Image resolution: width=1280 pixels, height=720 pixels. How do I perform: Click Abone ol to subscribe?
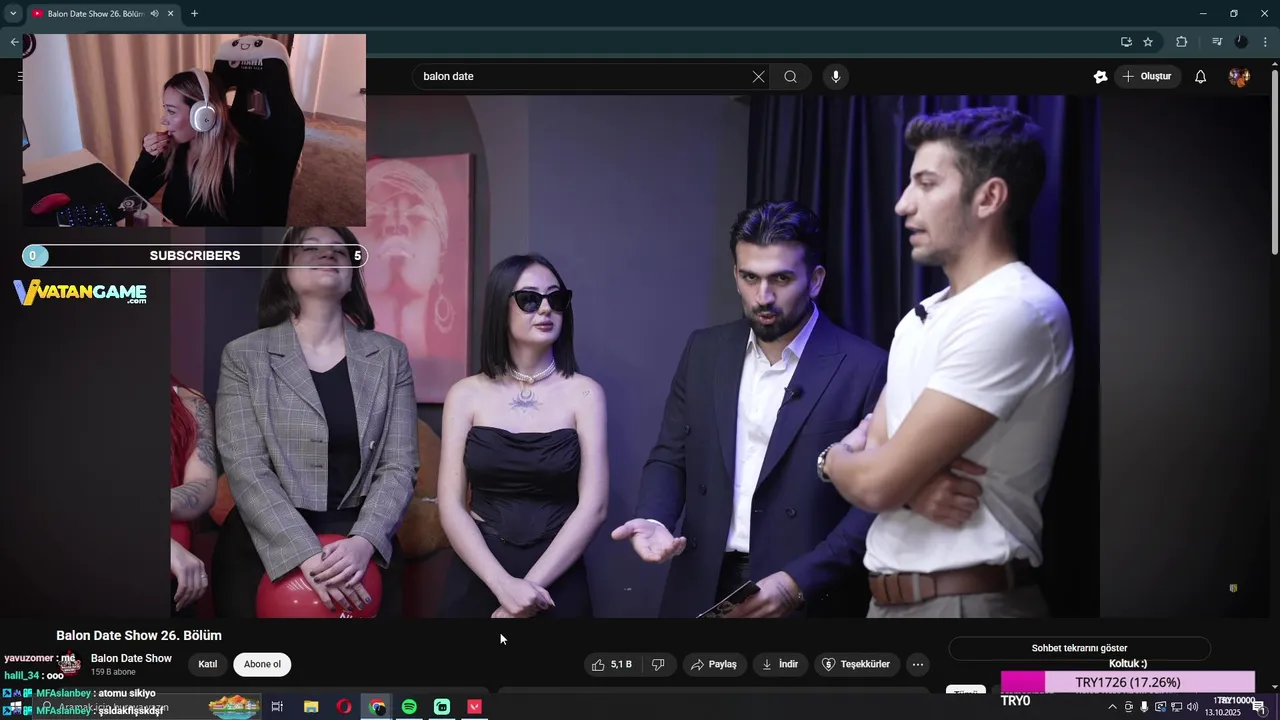coord(262,664)
